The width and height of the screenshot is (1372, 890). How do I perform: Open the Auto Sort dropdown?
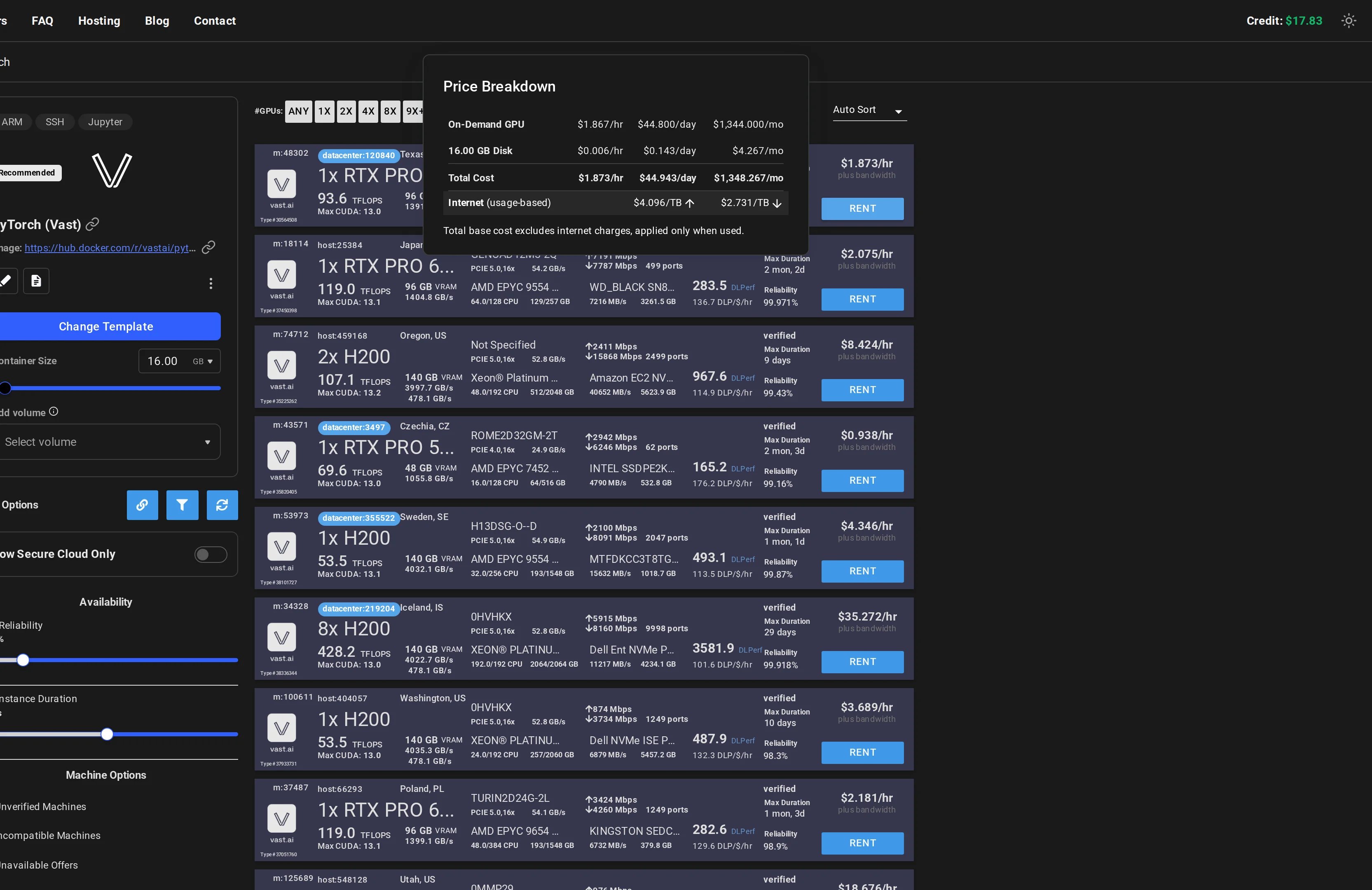869,110
